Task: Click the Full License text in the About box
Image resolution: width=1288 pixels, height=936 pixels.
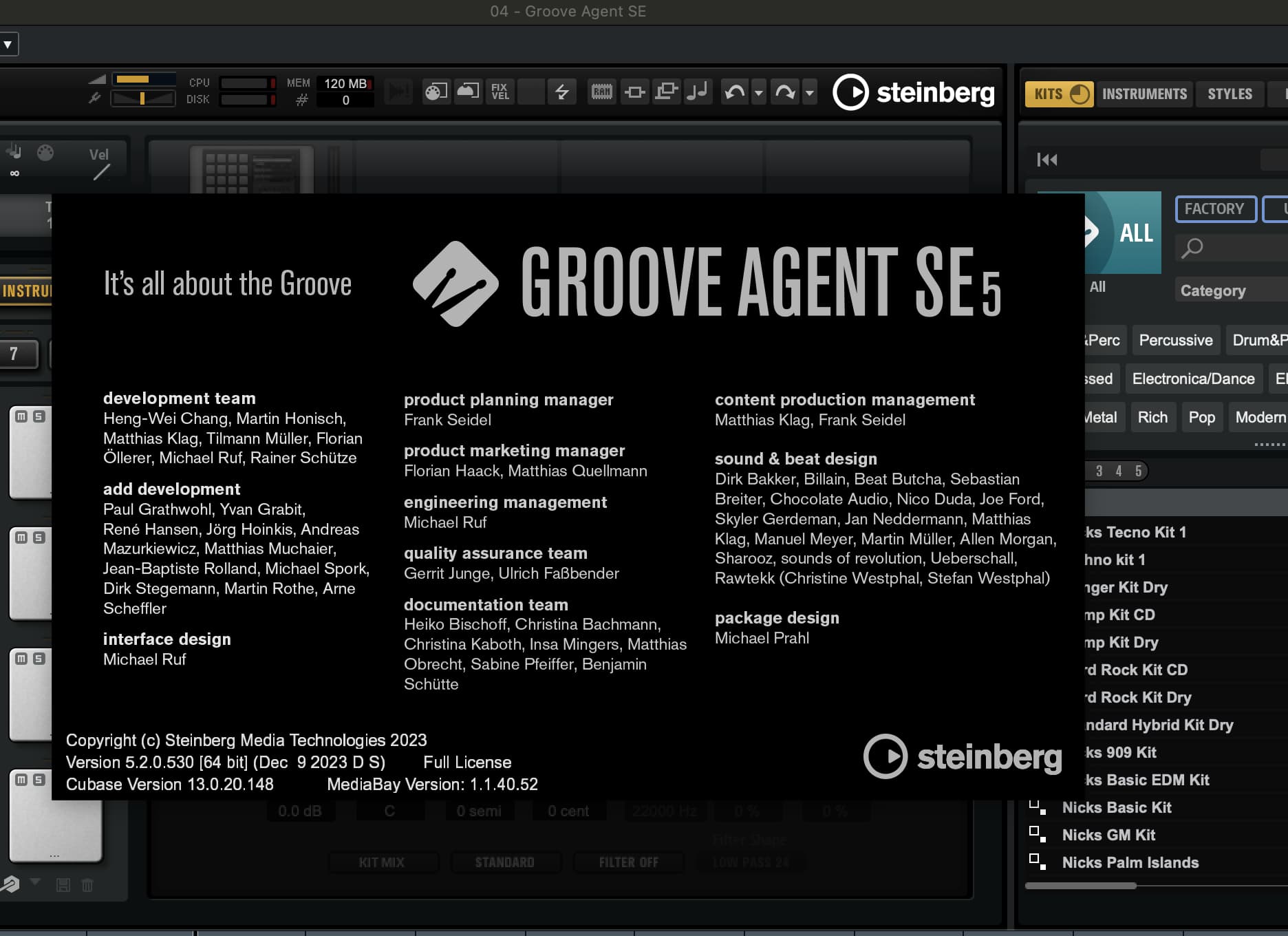Action: tap(467, 762)
